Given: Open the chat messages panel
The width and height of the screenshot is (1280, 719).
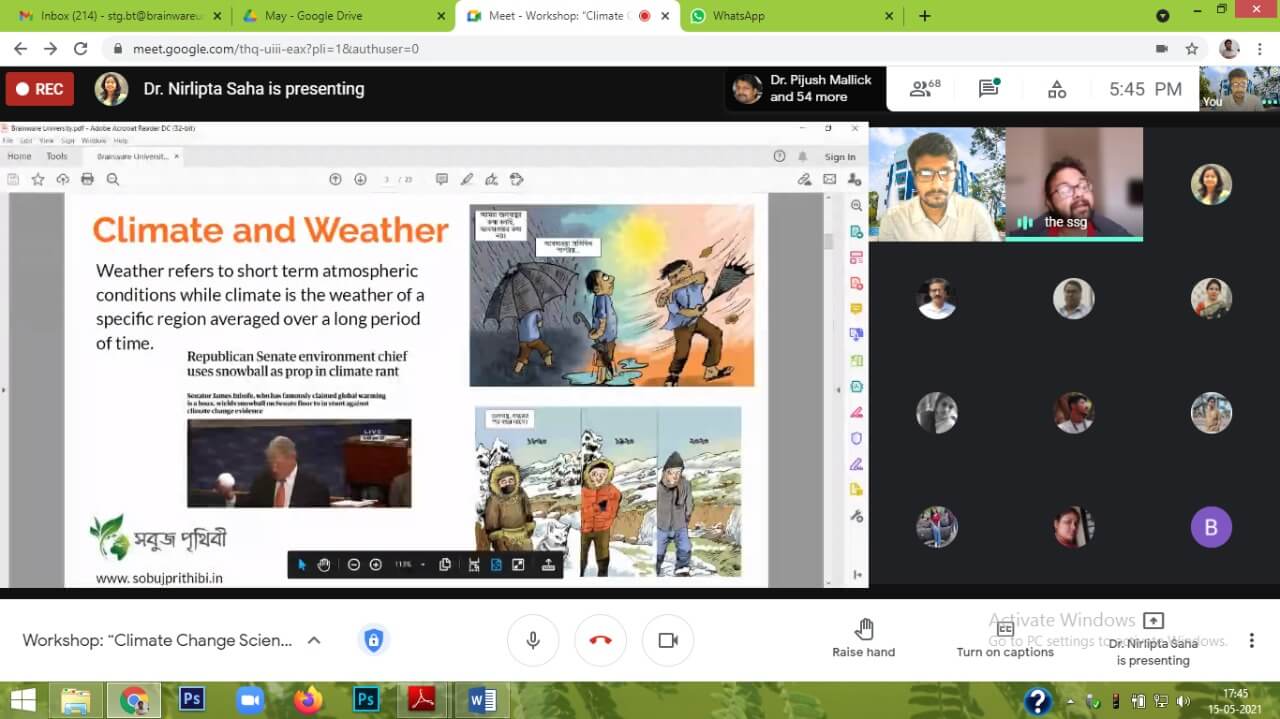Looking at the screenshot, I should click(989, 89).
